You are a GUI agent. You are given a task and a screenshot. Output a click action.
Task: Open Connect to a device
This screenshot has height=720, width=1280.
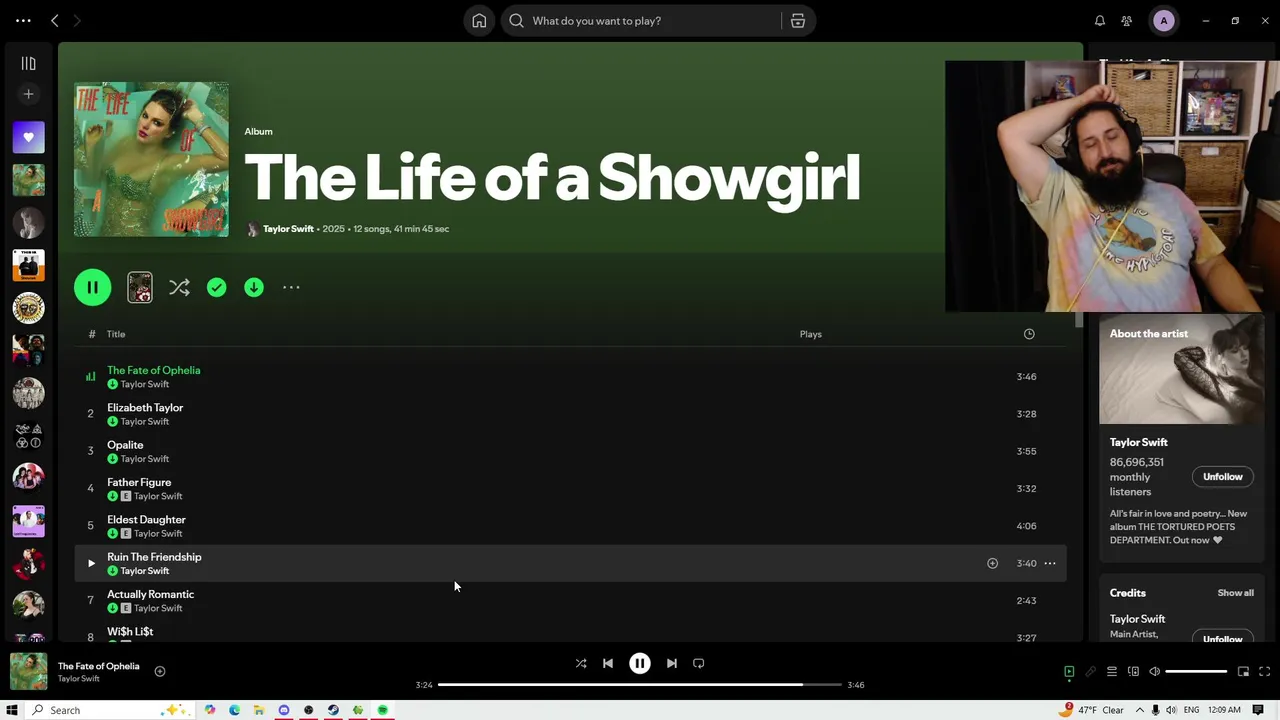tap(1133, 672)
